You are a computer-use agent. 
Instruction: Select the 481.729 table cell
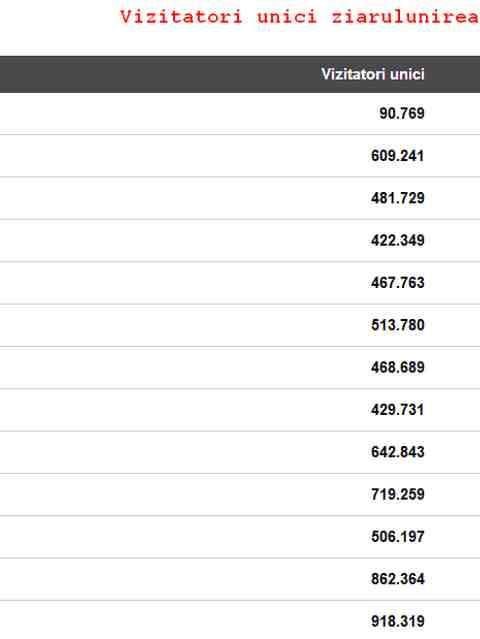point(398,198)
